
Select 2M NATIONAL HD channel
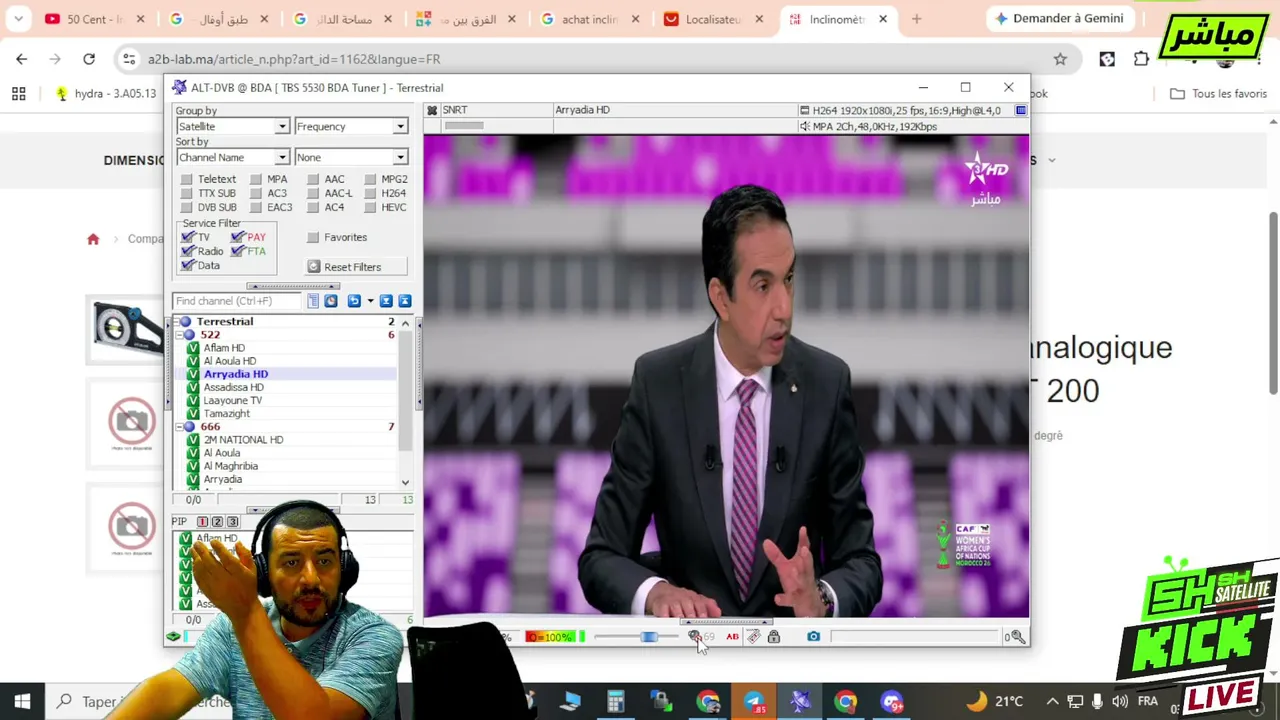[x=243, y=440]
